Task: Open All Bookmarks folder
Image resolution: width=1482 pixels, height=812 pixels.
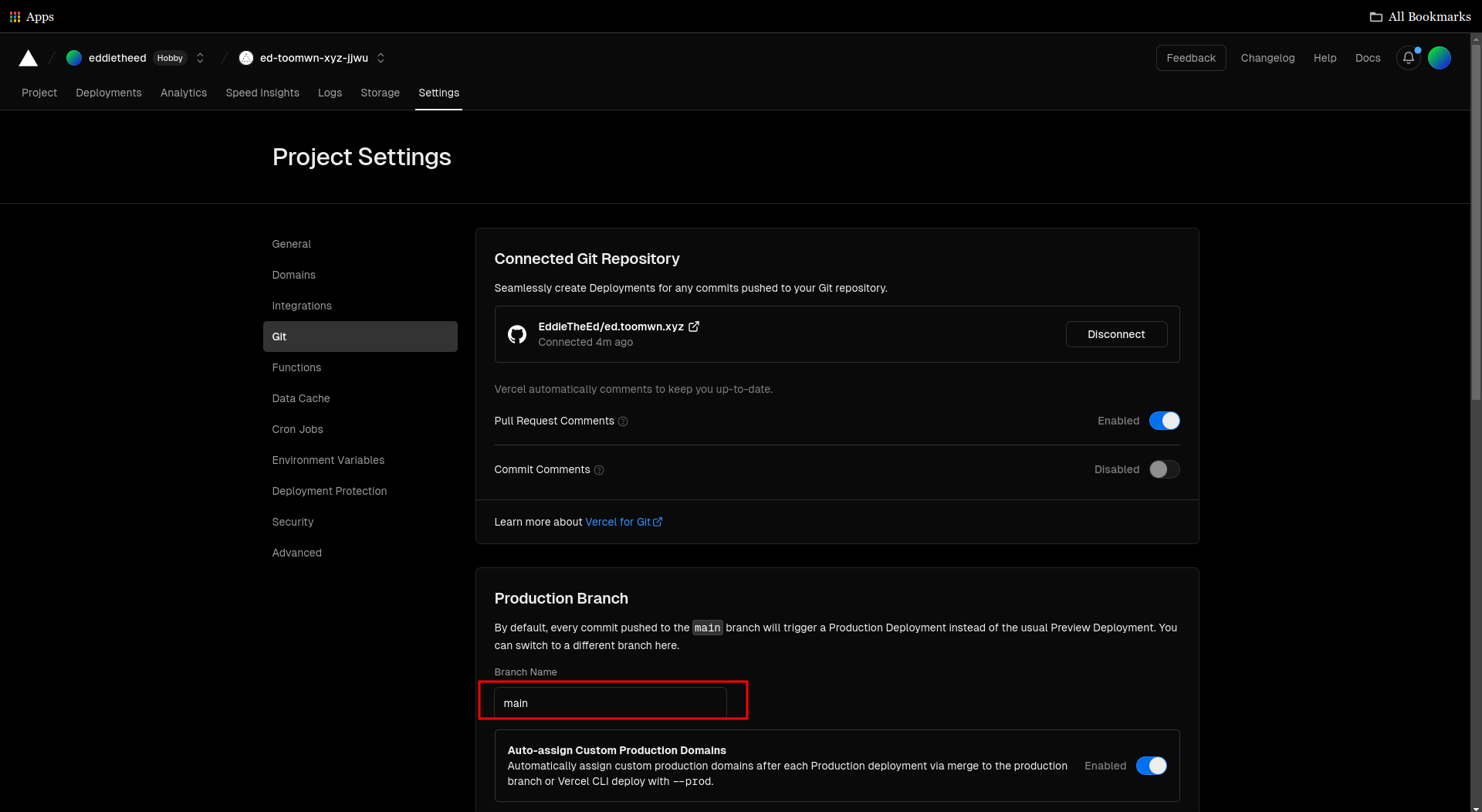Action: point(1420,16)
